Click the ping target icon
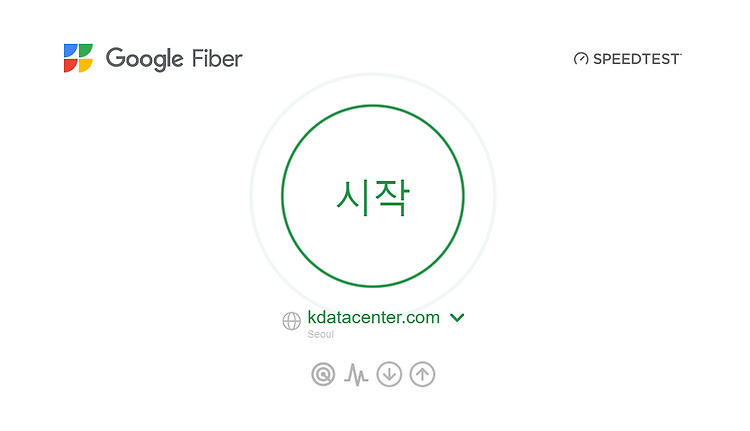The image size is (750, 431). tap(323, 374)
